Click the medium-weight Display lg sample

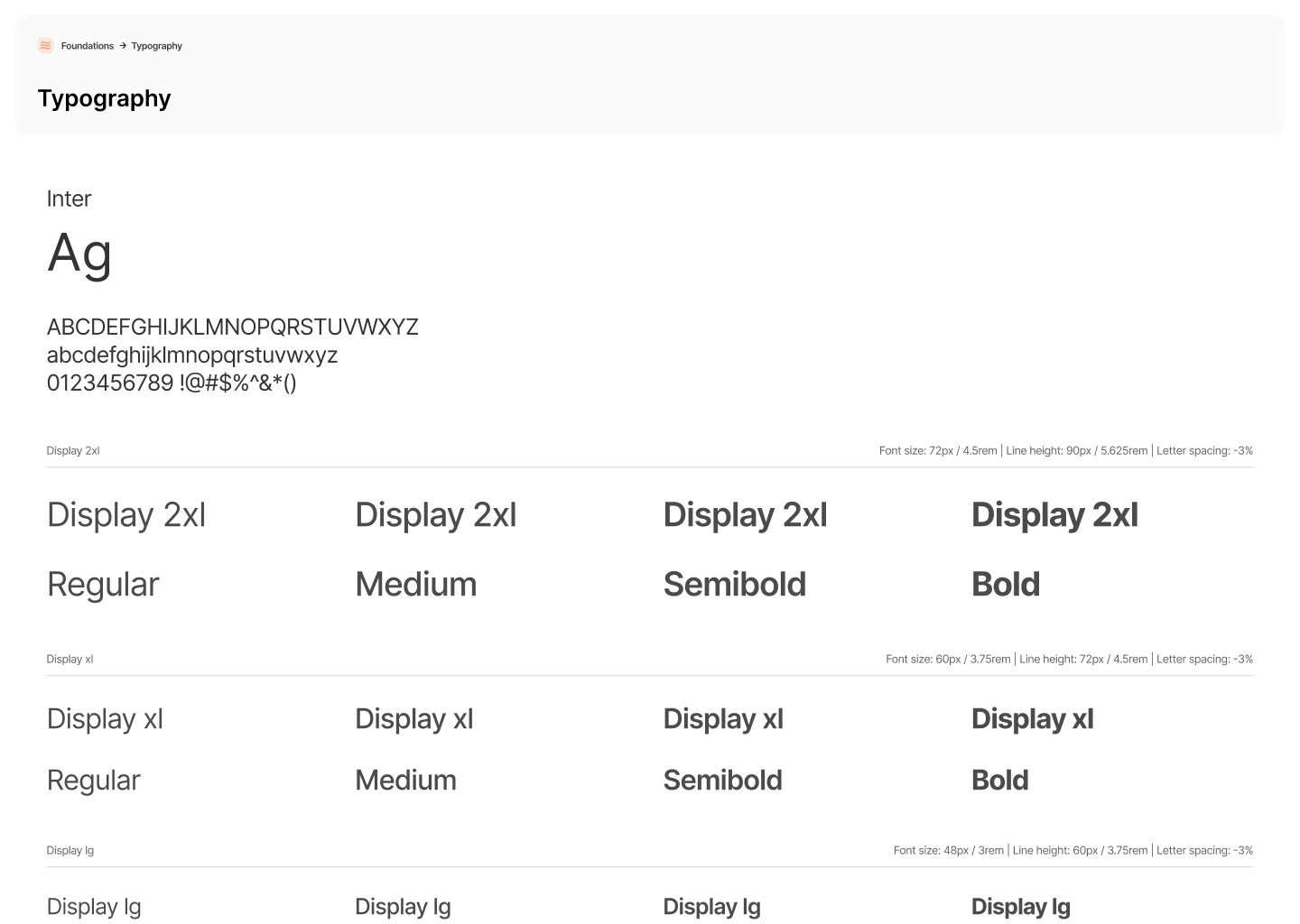[x=403, y=908]
